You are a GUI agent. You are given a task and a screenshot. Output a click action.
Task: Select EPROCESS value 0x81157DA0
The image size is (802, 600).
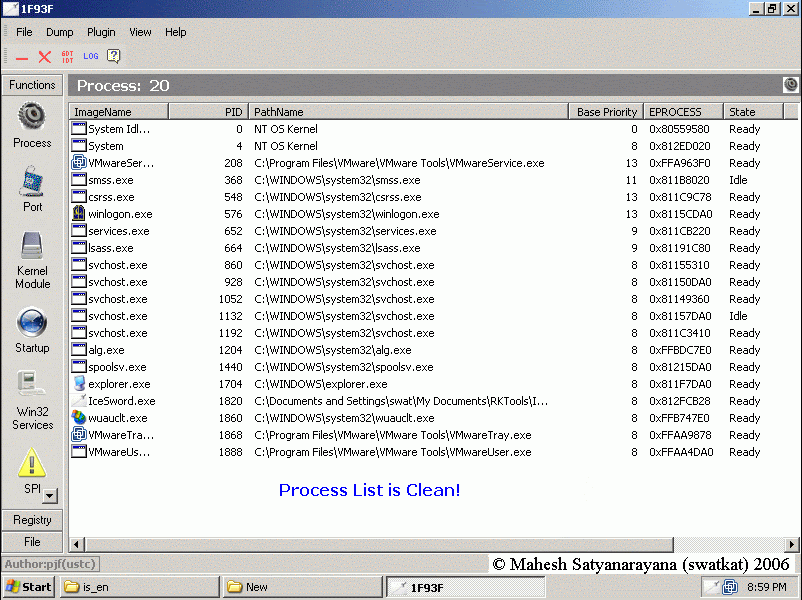(680, 316)
